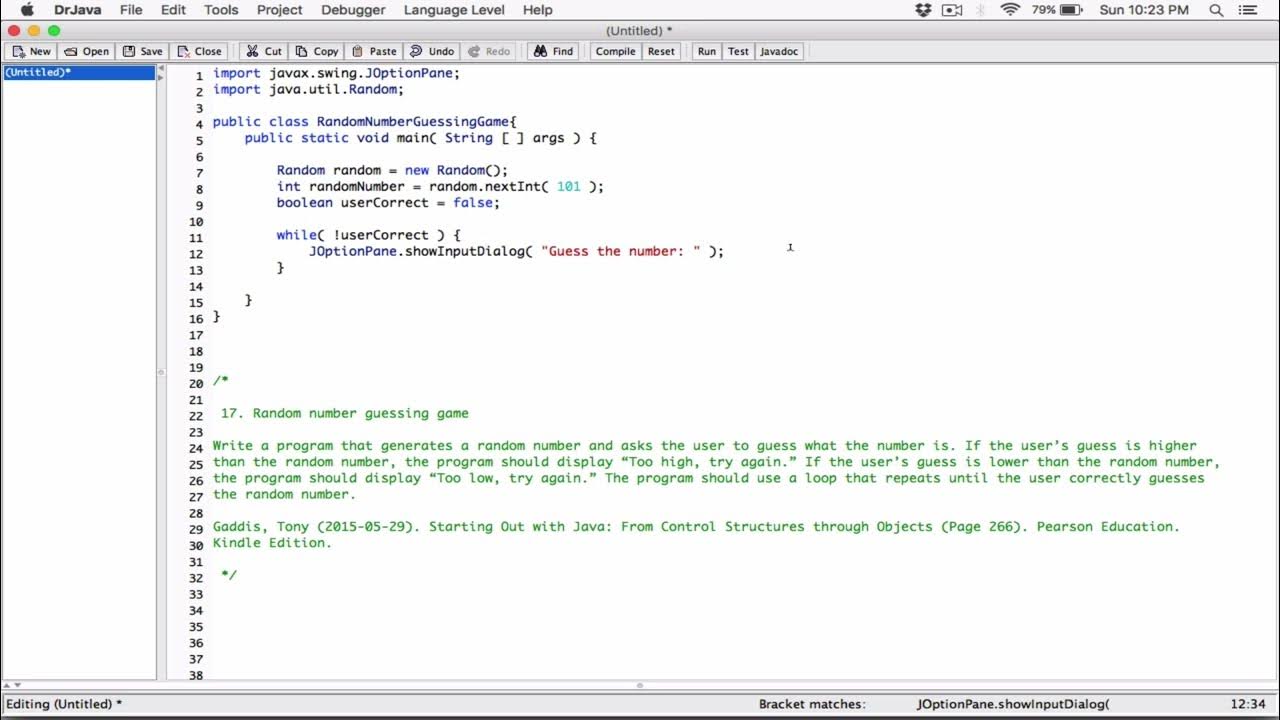Viewport: 1280px width, 720px height.
Task: Click the comment heading '17. Random number guessing game'
Action: [345, 414]
